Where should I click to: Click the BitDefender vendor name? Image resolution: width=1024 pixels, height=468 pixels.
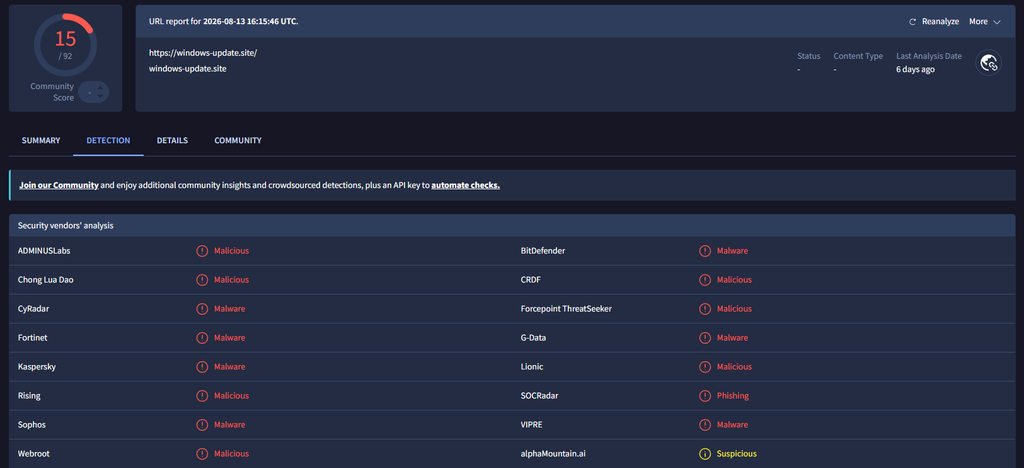pos(543,251)
